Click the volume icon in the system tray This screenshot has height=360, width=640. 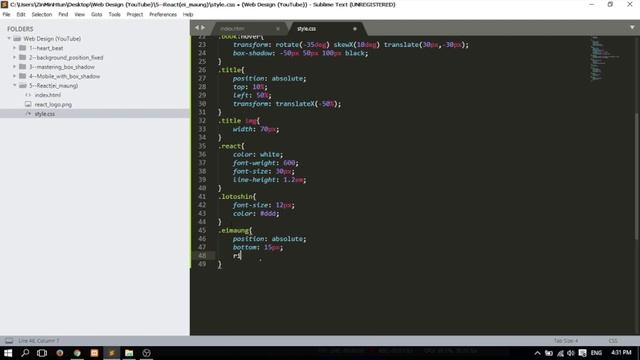pyautogui.click(x=571, y=353)
